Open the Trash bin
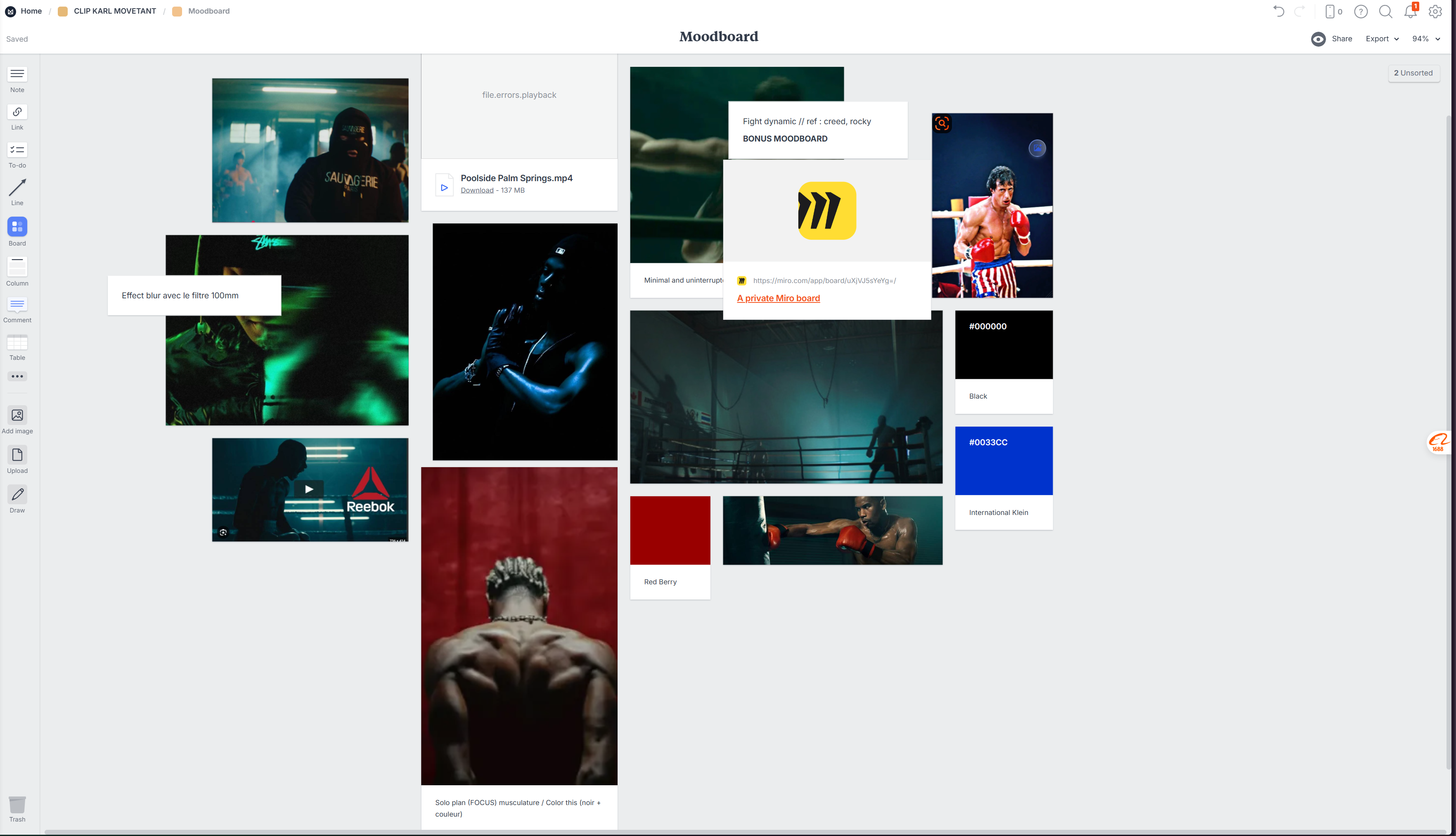This screenshot has height=836, width=1456. click(x=17, y=804)
